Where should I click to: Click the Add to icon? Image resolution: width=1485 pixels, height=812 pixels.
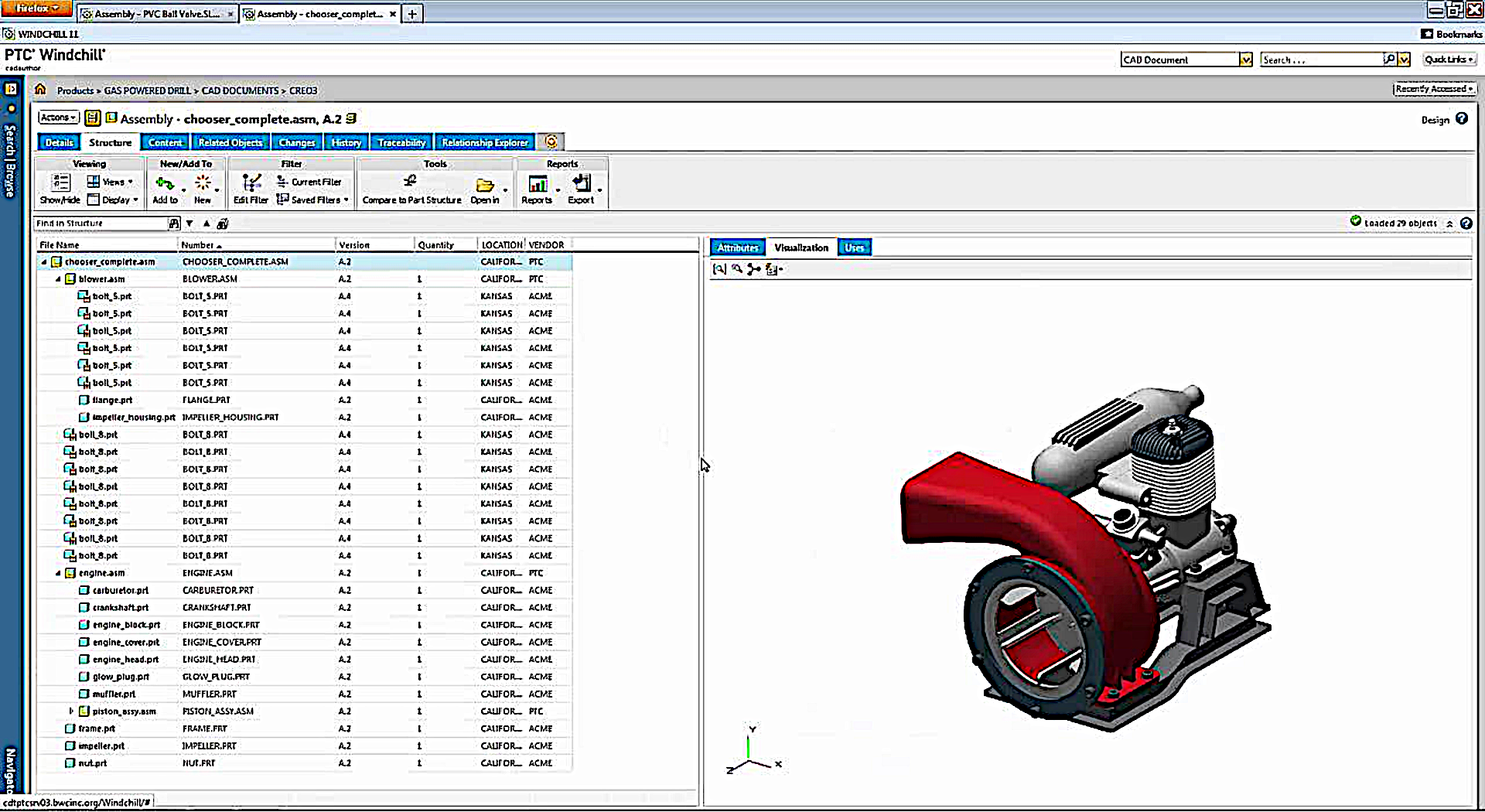tap(165, 183)
